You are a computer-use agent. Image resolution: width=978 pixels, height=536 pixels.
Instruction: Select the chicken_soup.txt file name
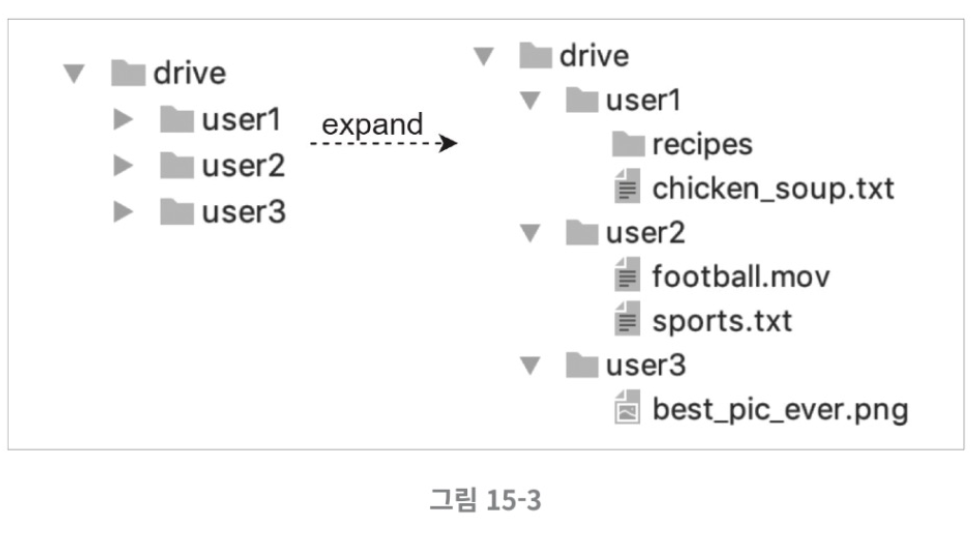coord(773,188)
